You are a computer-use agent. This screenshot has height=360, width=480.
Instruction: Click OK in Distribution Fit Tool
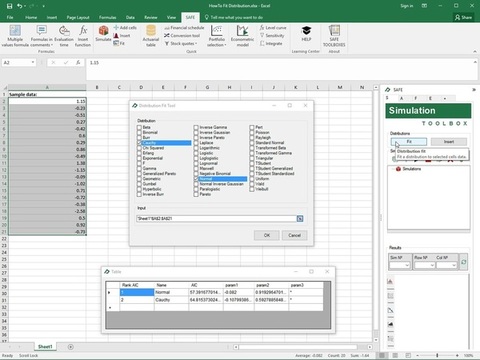(x=267, y=235)
